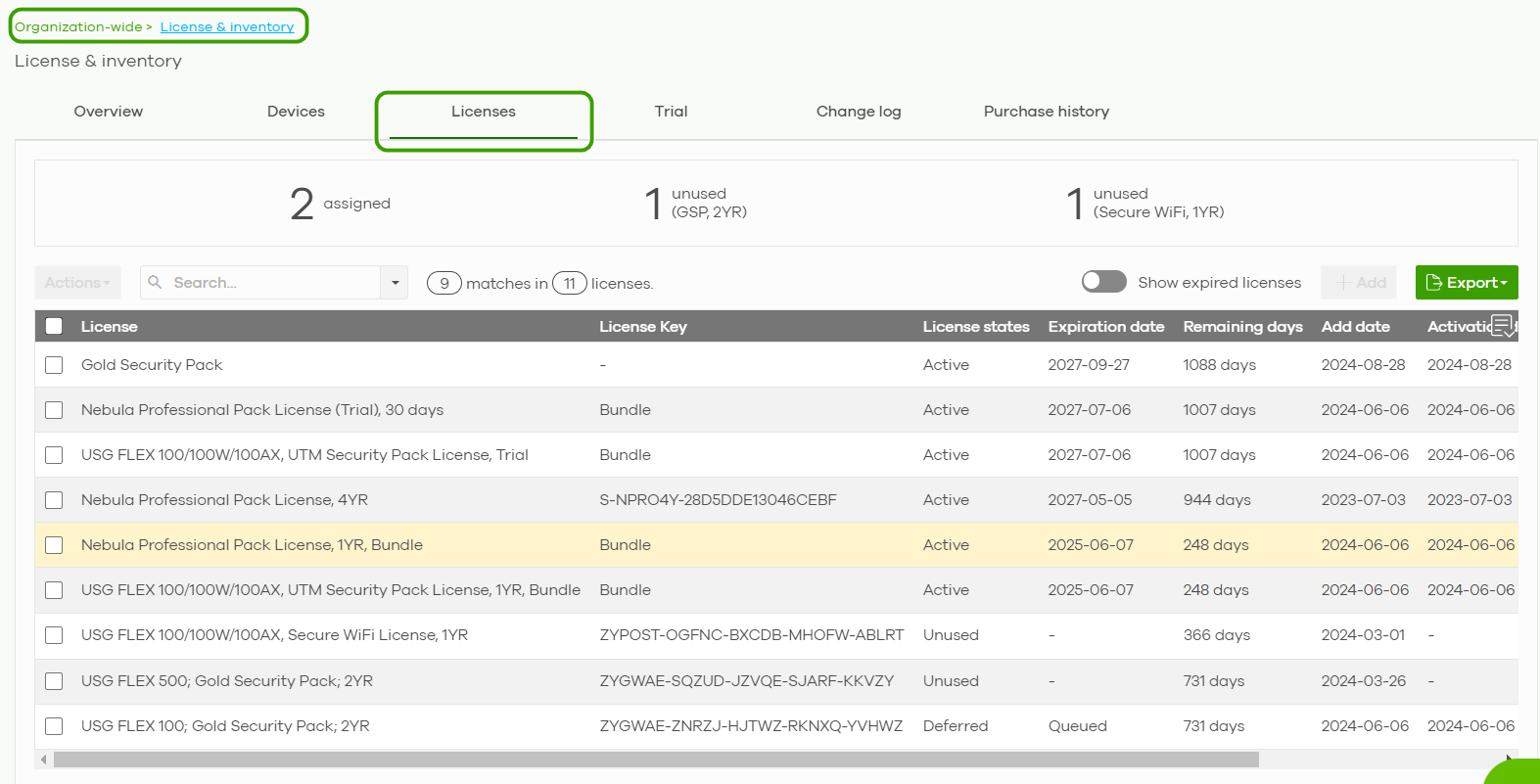Image resolution: width=1540 pixels, height=784 pixels.
Task: Open the Actions dropdown menu
Action: pos(77,282)
